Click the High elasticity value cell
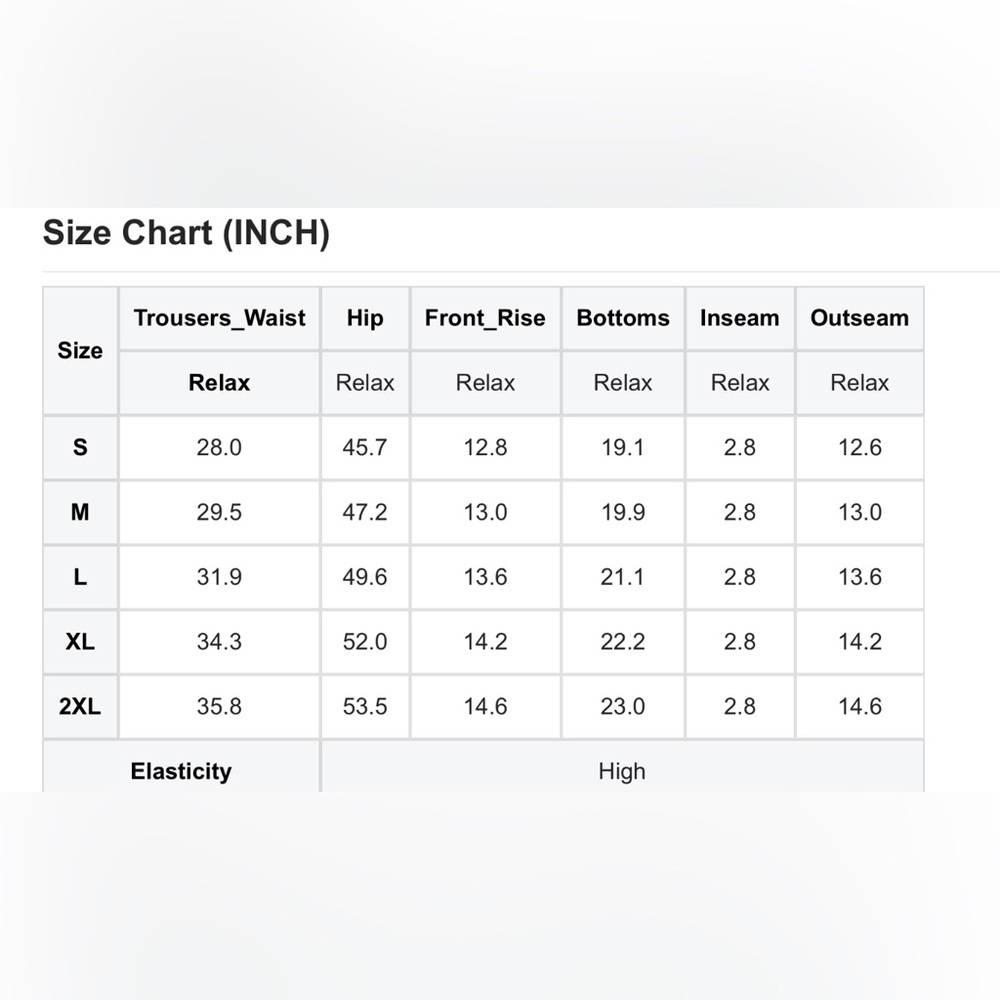Image resolution: width=1000 pixels, height=1000 pixels. (x=622, y=767)
